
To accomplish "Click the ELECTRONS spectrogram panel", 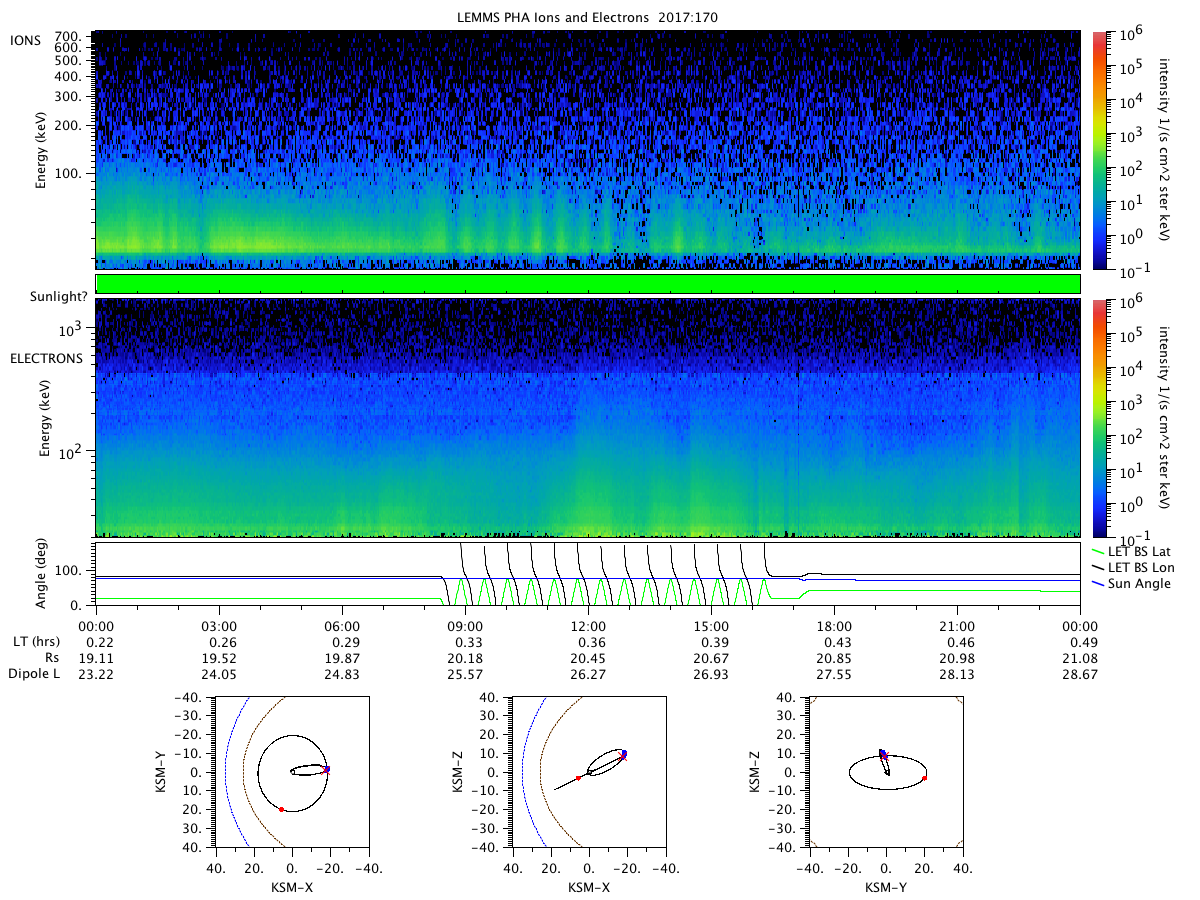I will [x=588, y=418].
